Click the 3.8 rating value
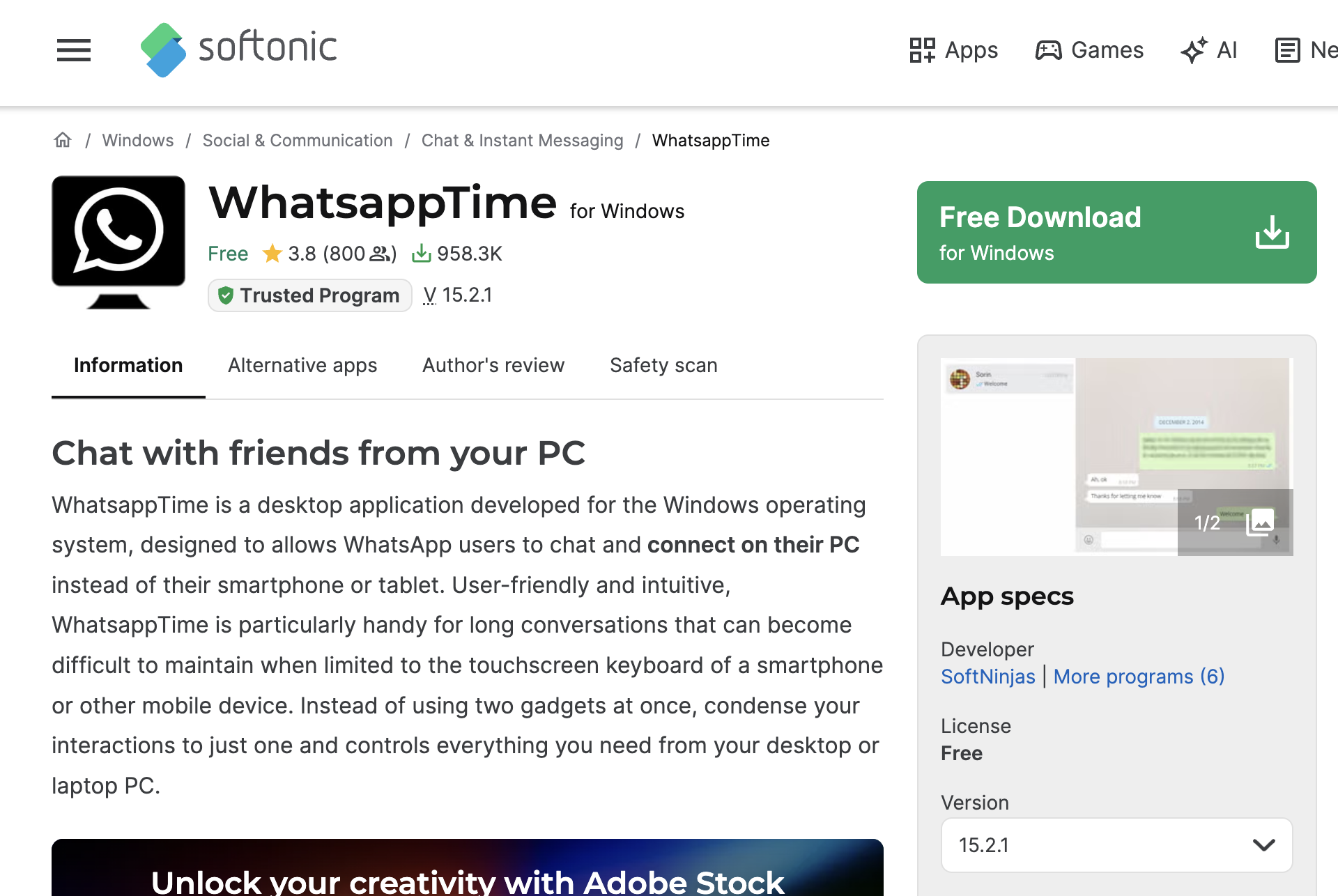The height and width of the screenshot is (896, 1338). point(302,254)
